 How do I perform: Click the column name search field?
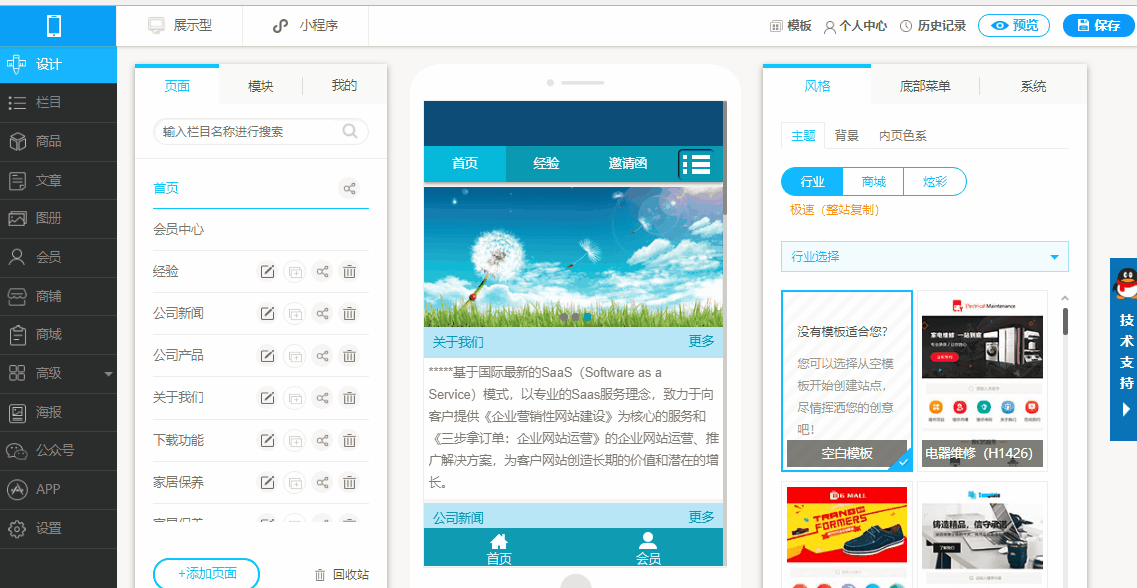tap(261, 132)
